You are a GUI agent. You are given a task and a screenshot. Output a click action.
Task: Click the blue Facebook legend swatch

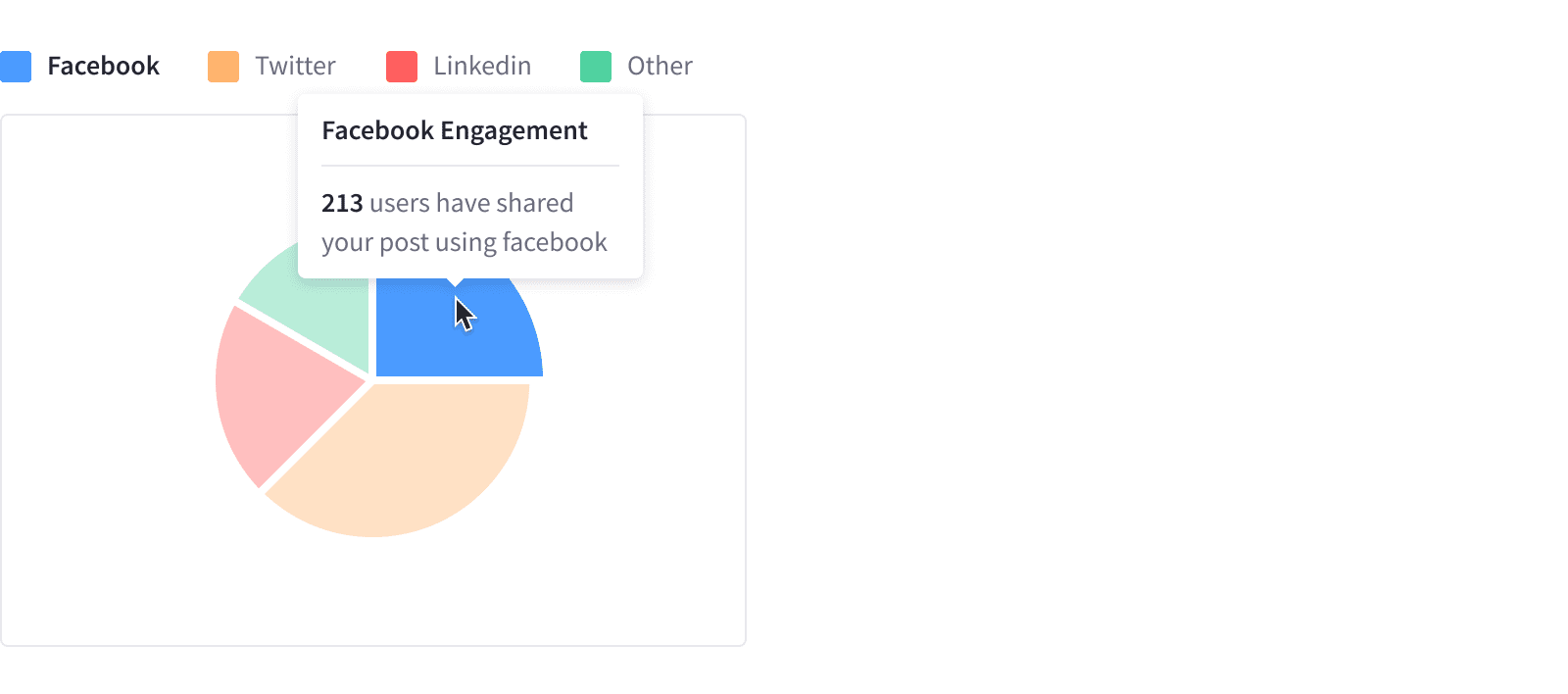coord(16,67)
